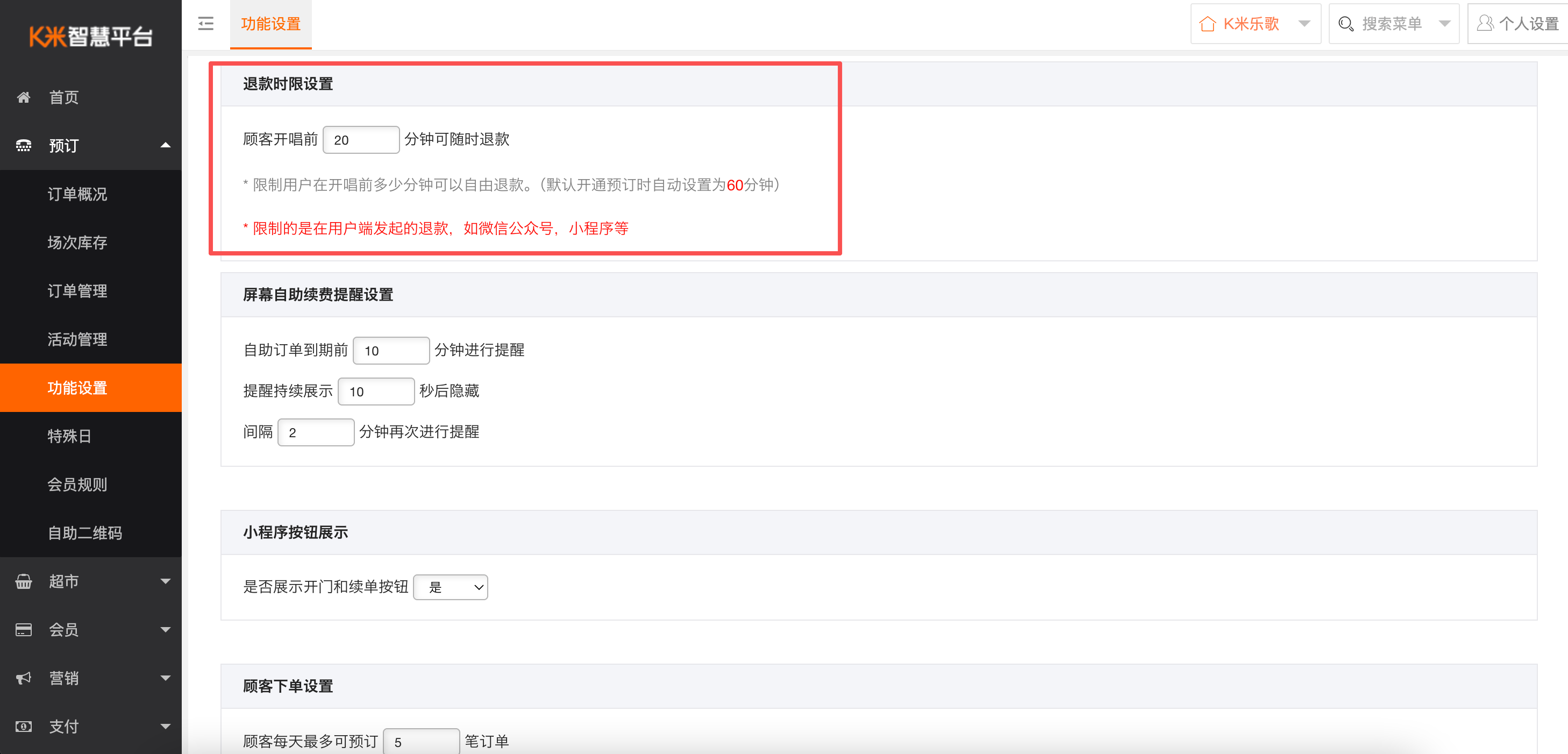Click the red note 限制的是在用户端发起的退款
Viewport: 1568px width, 754px height.
[435, 228]
